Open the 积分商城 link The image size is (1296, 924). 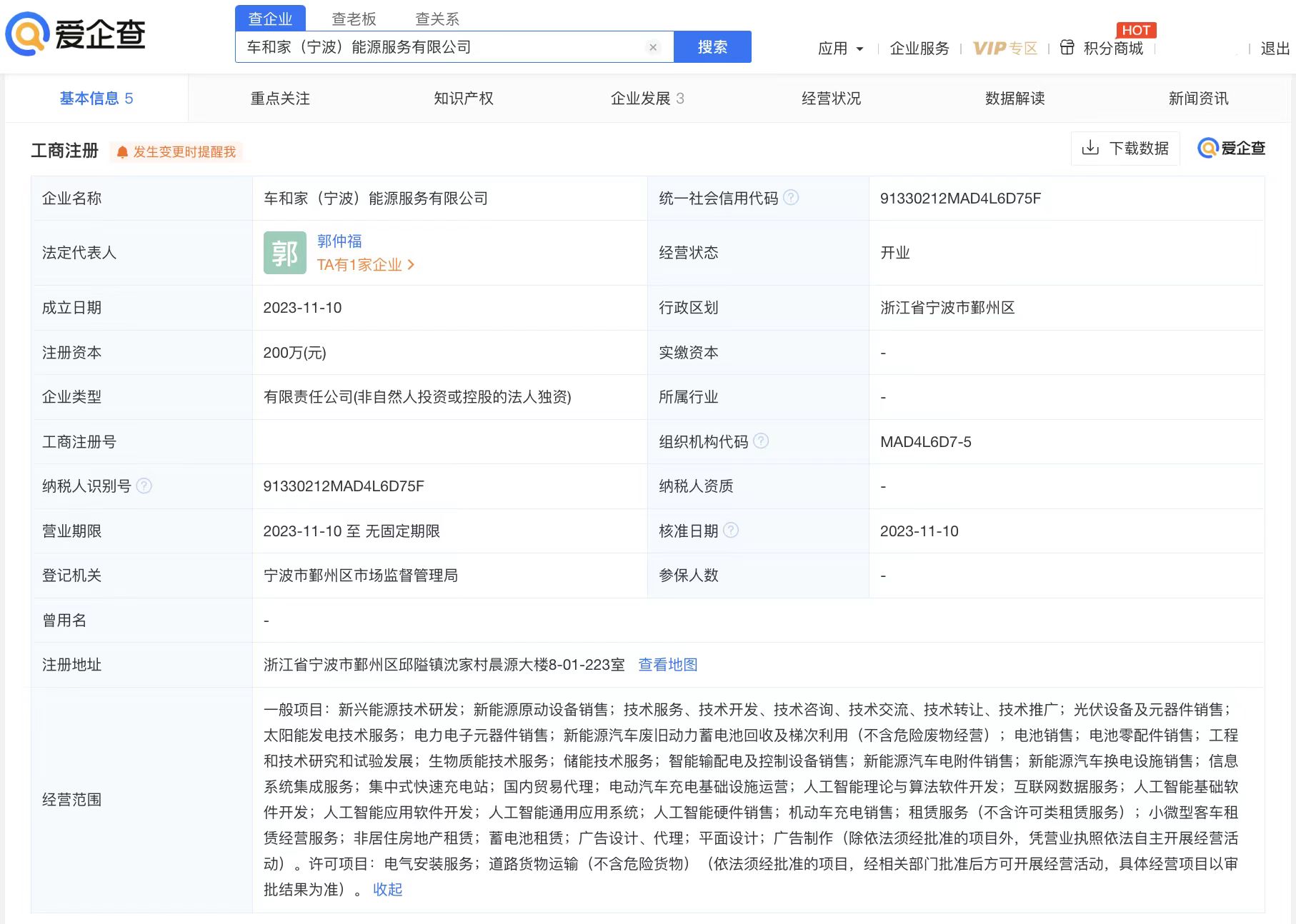[x=1113, y=49]
